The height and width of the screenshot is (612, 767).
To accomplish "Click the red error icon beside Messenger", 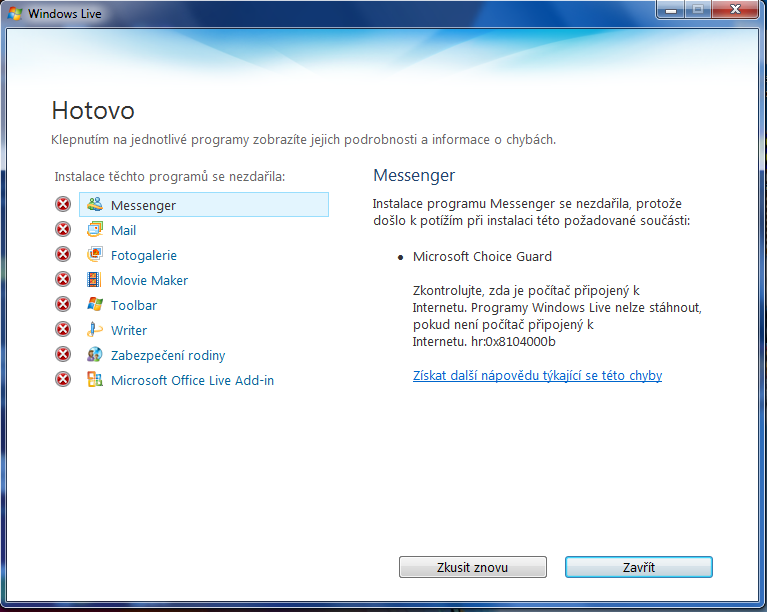I will [x=63, y=205].
